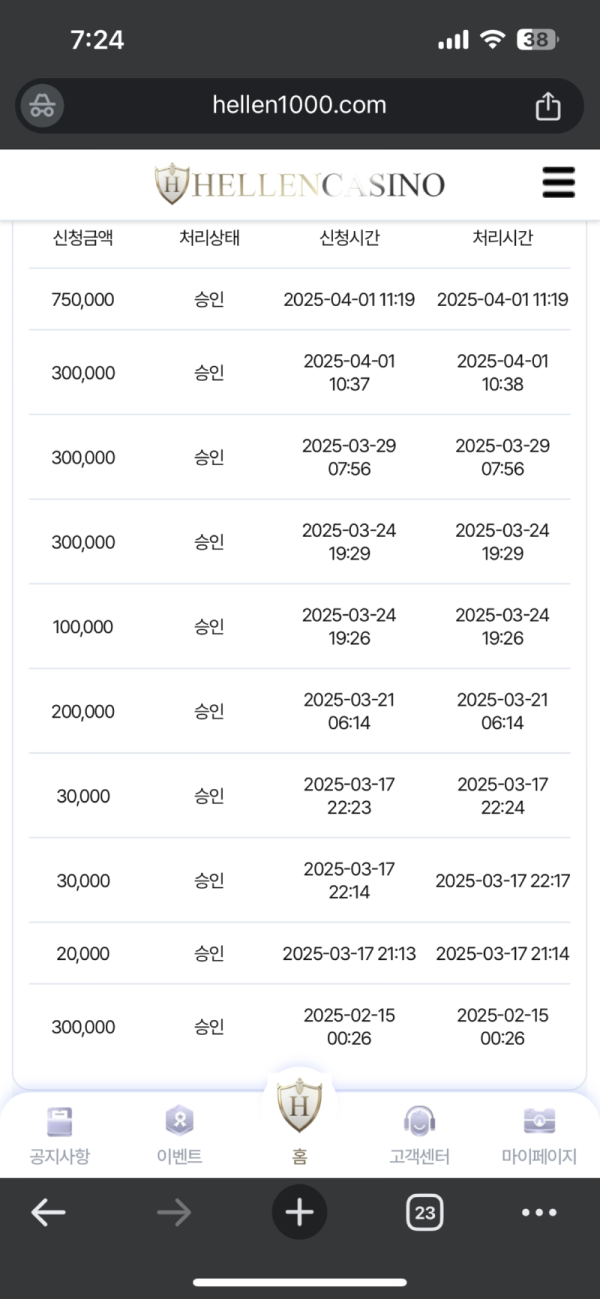Select the 2025-02-15 00:26 request row
The height and width of the screenshot is (1299, 600).
coord(299,1026)
